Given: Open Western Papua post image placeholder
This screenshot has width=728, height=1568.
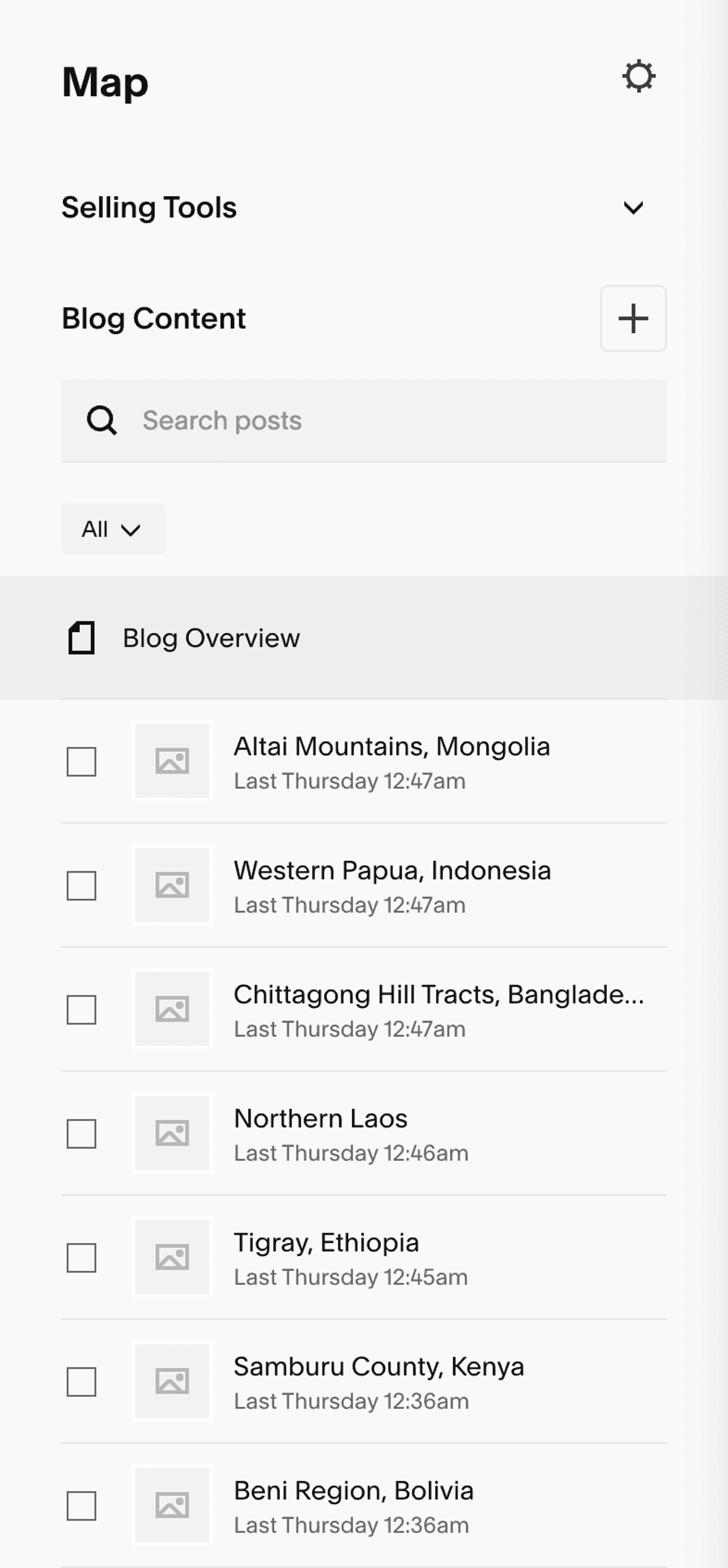Looking at the screenshot, I should (x=172, y=885).
